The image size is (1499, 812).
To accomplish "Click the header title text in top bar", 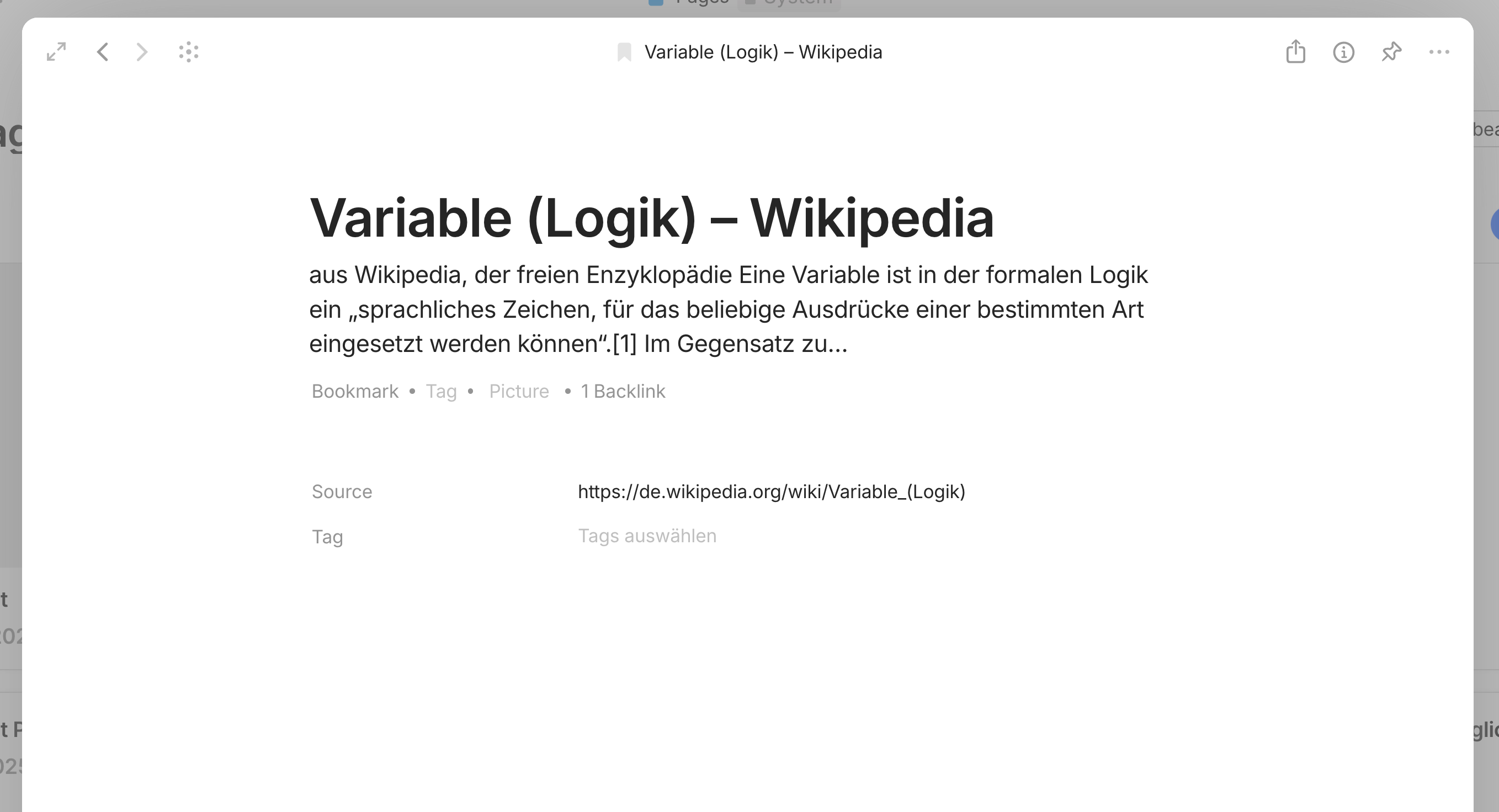I will [x=763, y=52].
